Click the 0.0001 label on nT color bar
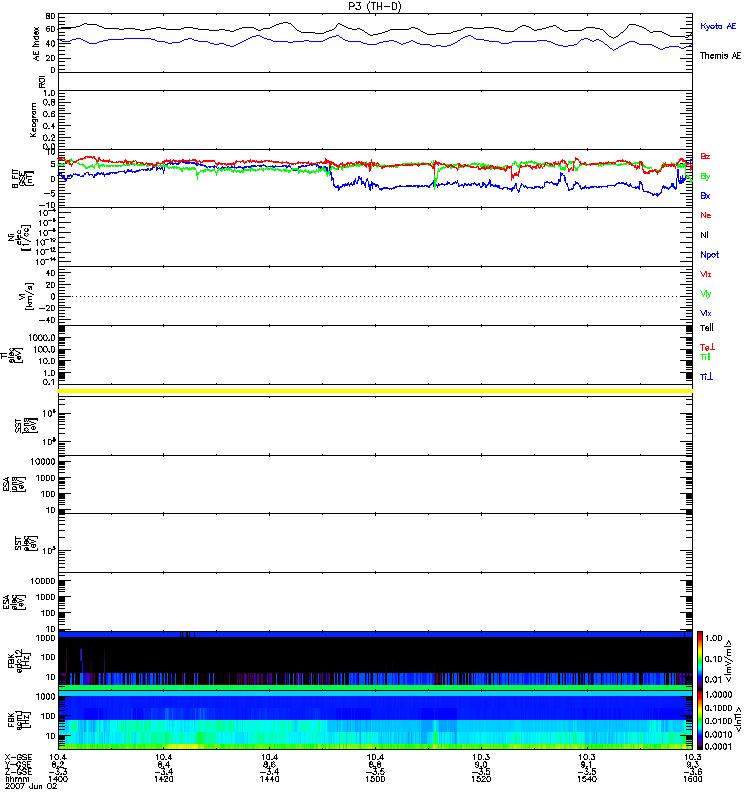Image resolution: width=750 pixels, height=800 pixels. pyautogui.click(x=718, y=746)
